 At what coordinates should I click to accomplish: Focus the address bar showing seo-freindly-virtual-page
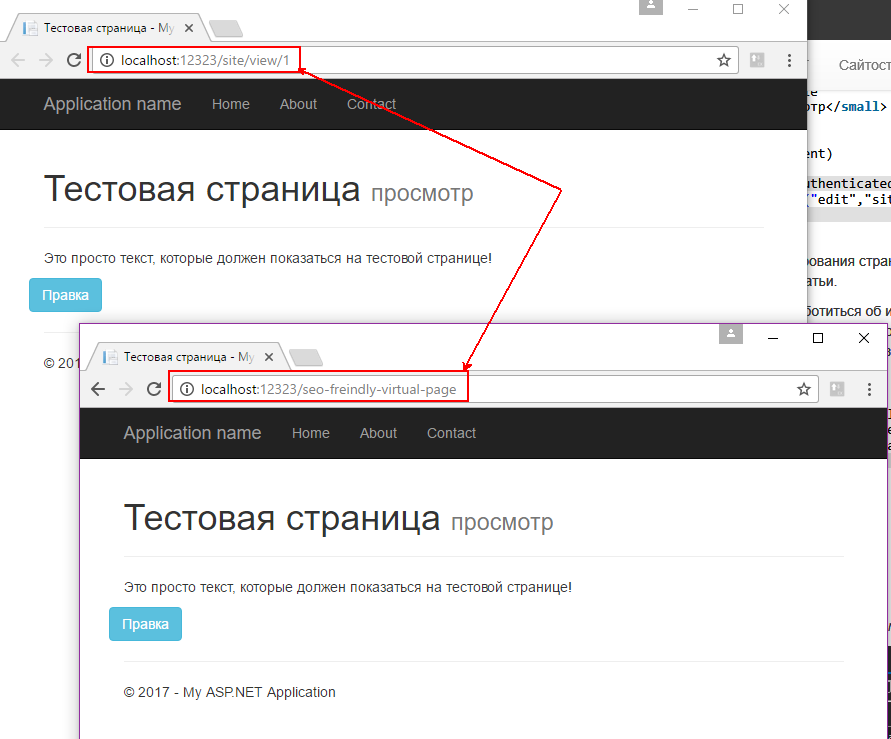(x=494, y=389)
